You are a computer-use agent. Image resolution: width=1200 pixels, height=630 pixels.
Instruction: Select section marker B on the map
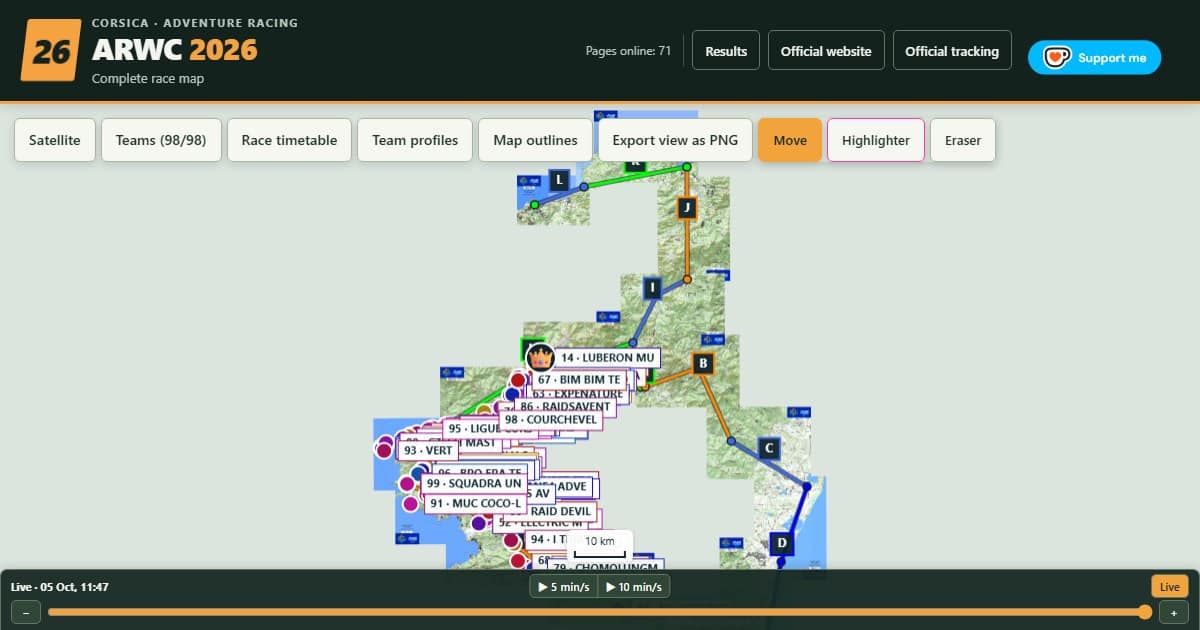click(703, 363)
